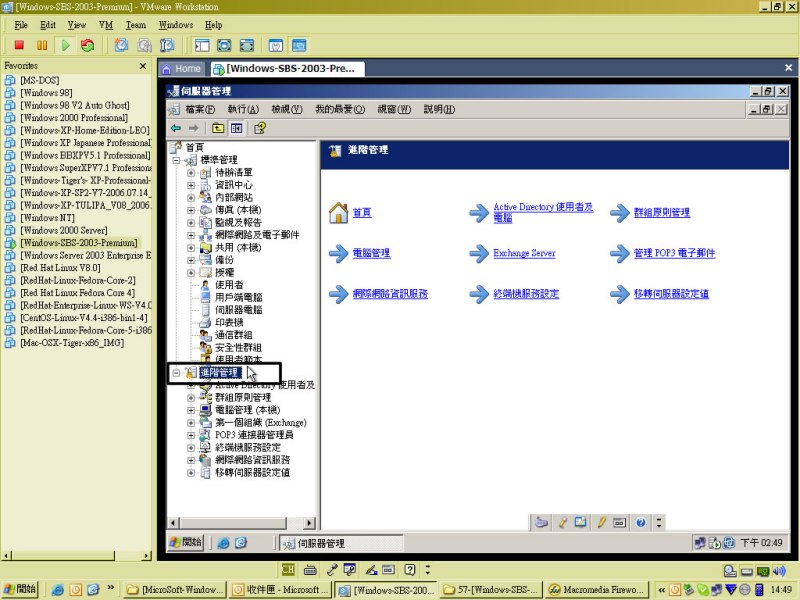Click the arrow icon beside 電腦管理 link

(338, 253)
